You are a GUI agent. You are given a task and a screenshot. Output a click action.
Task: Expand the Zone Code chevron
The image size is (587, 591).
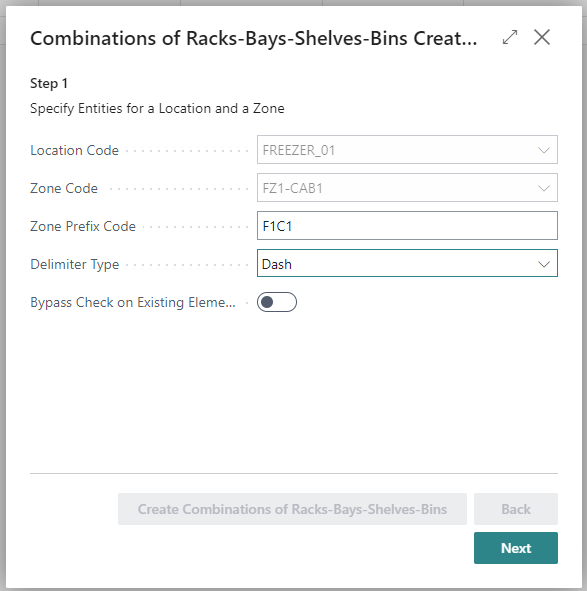pos(543,188)
